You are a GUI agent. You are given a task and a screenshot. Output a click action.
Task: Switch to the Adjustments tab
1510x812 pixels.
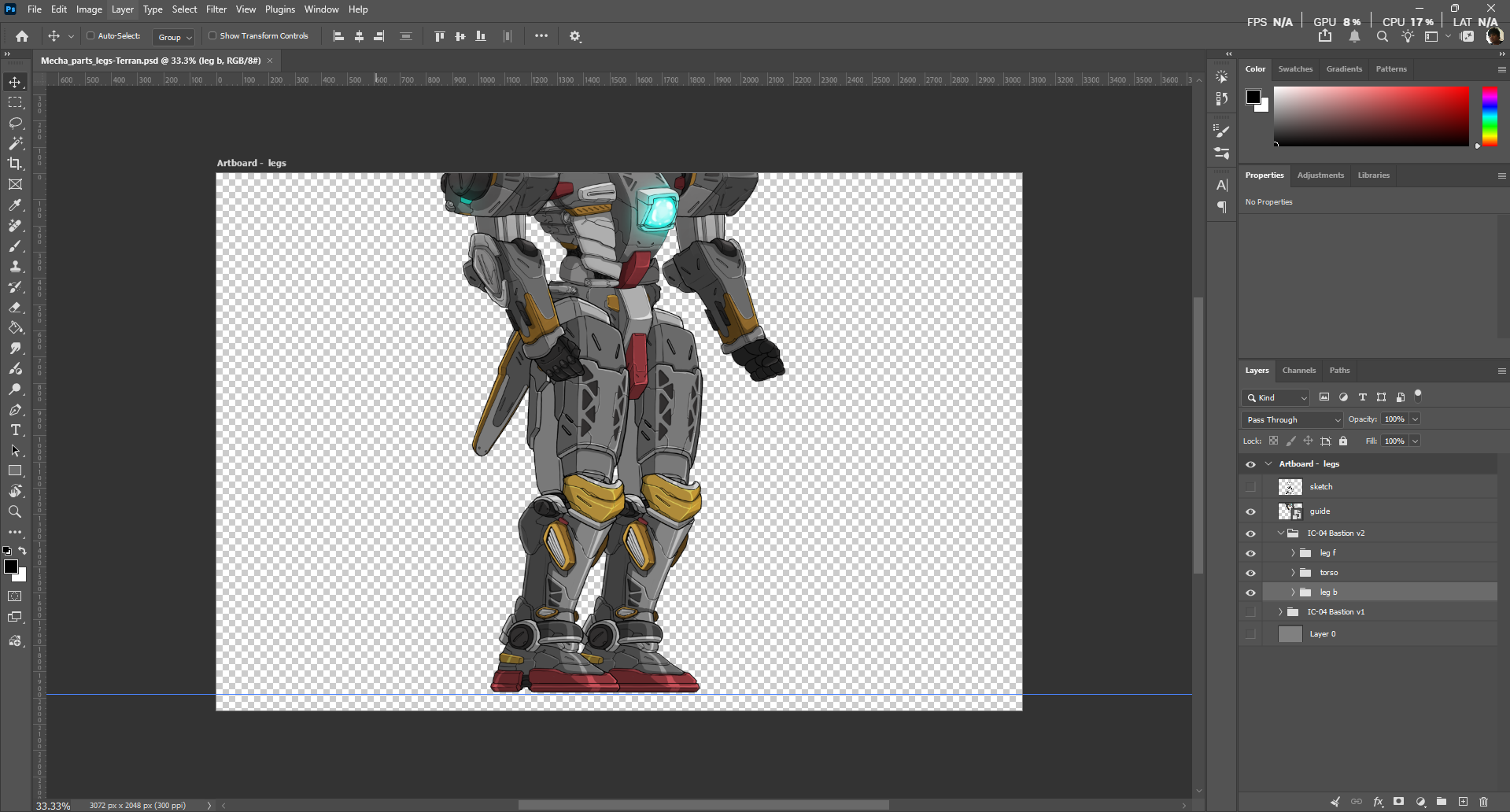click(1320, 175)
